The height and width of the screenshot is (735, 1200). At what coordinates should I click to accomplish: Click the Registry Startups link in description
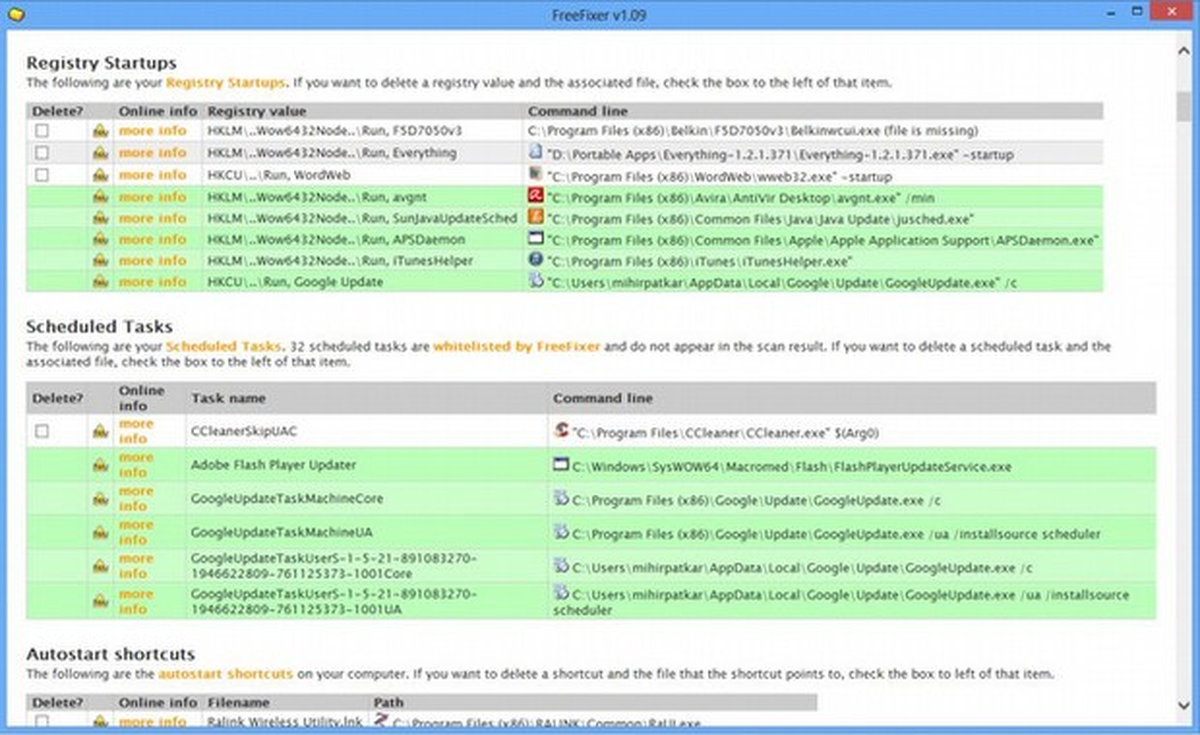point(225,83)
